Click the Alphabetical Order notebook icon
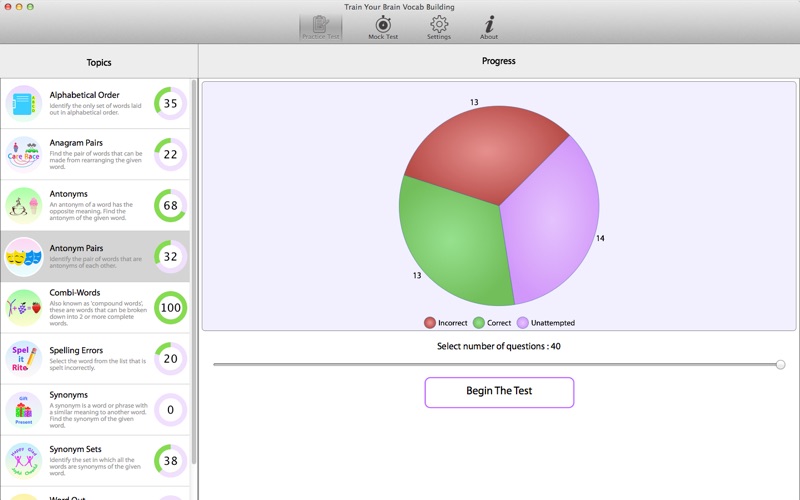Viewport: 800px width, 500px height. tap(23, 103)
